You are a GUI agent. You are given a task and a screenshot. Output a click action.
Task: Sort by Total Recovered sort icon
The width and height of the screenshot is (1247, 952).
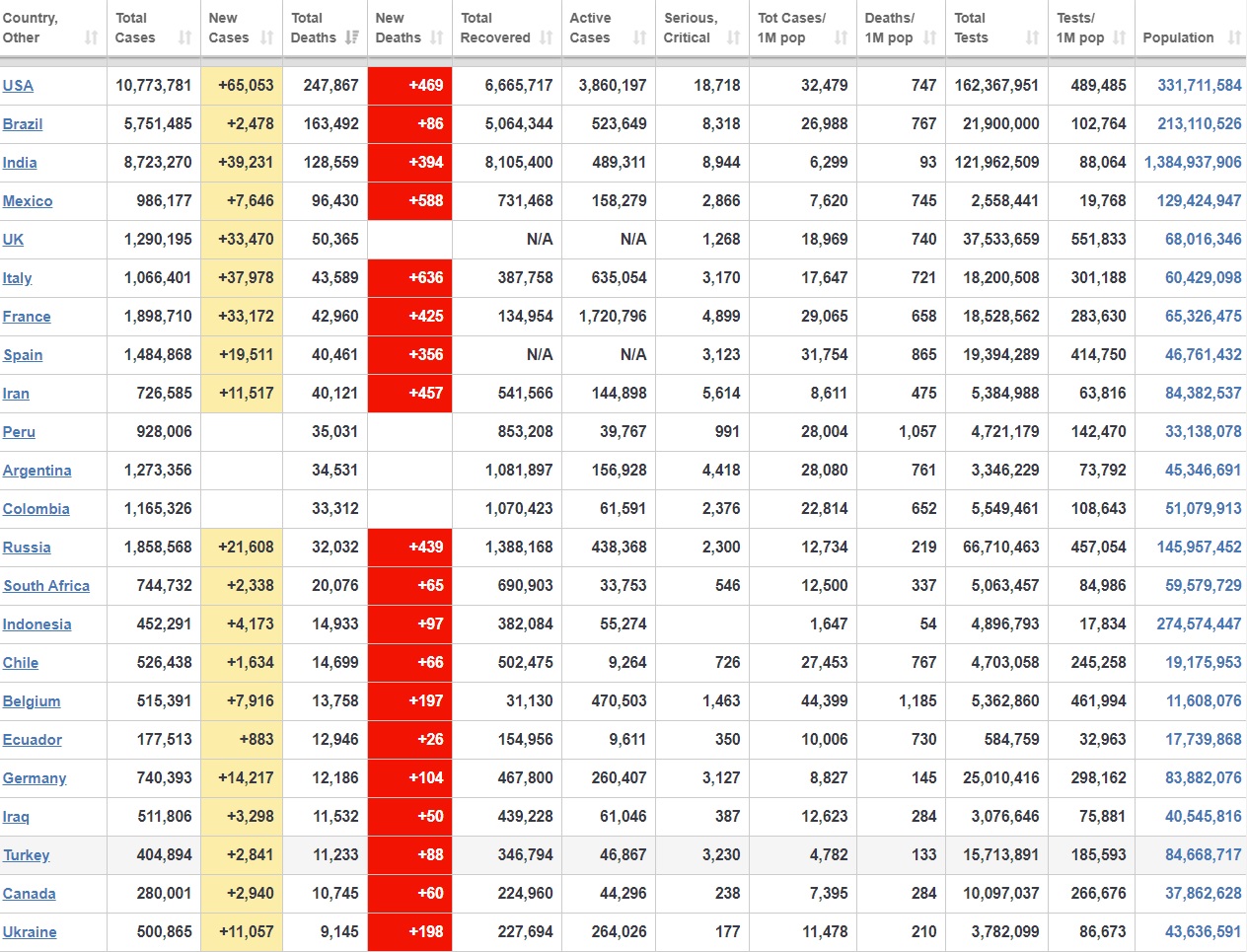pos(547,37)
